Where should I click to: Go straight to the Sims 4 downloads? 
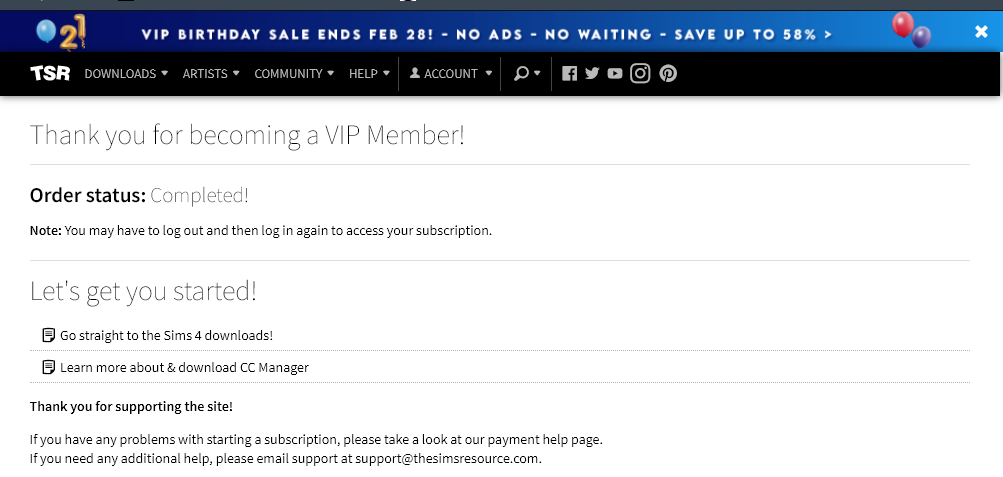point(166,335)
